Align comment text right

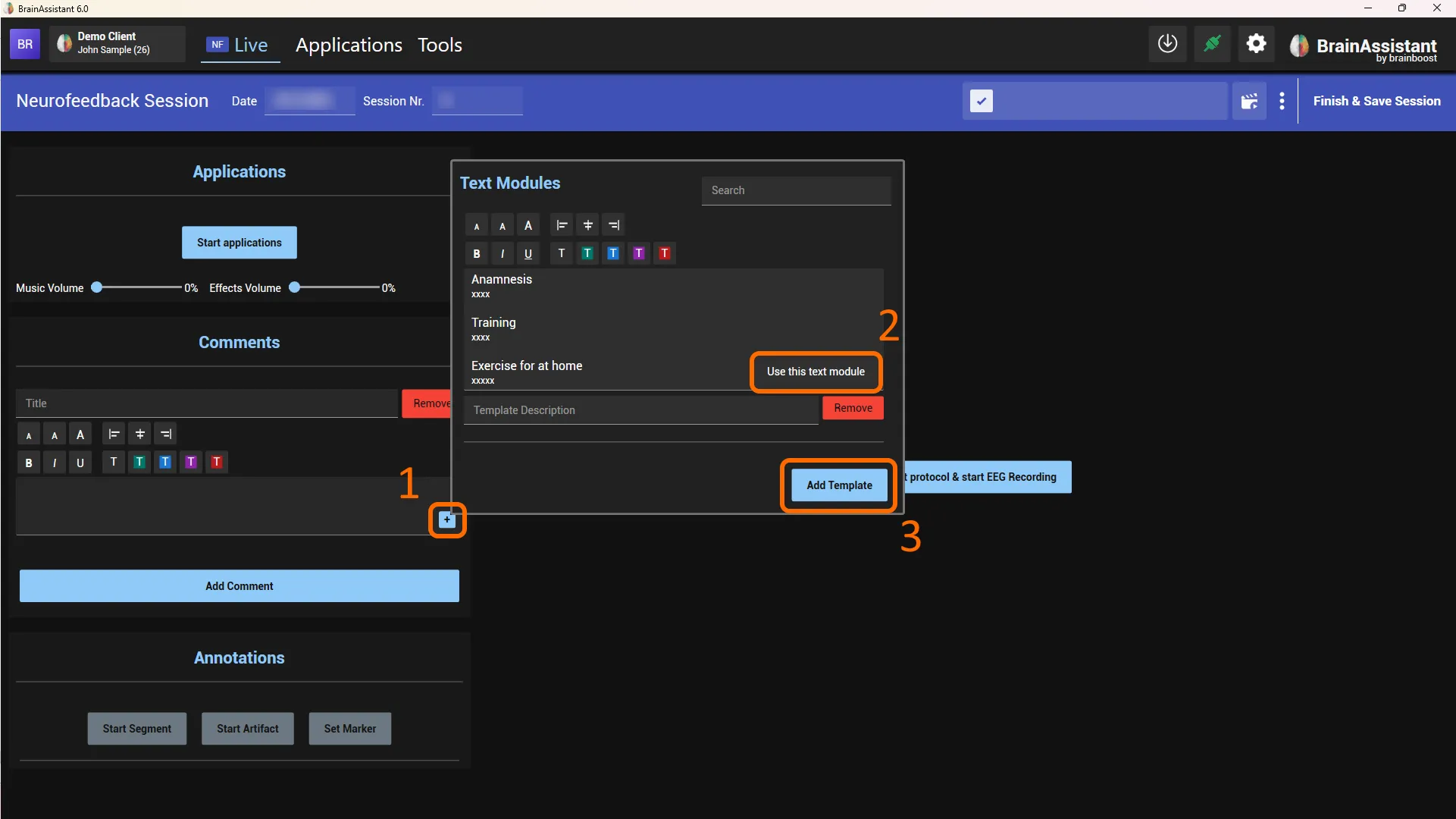click(x=165, y=435)
